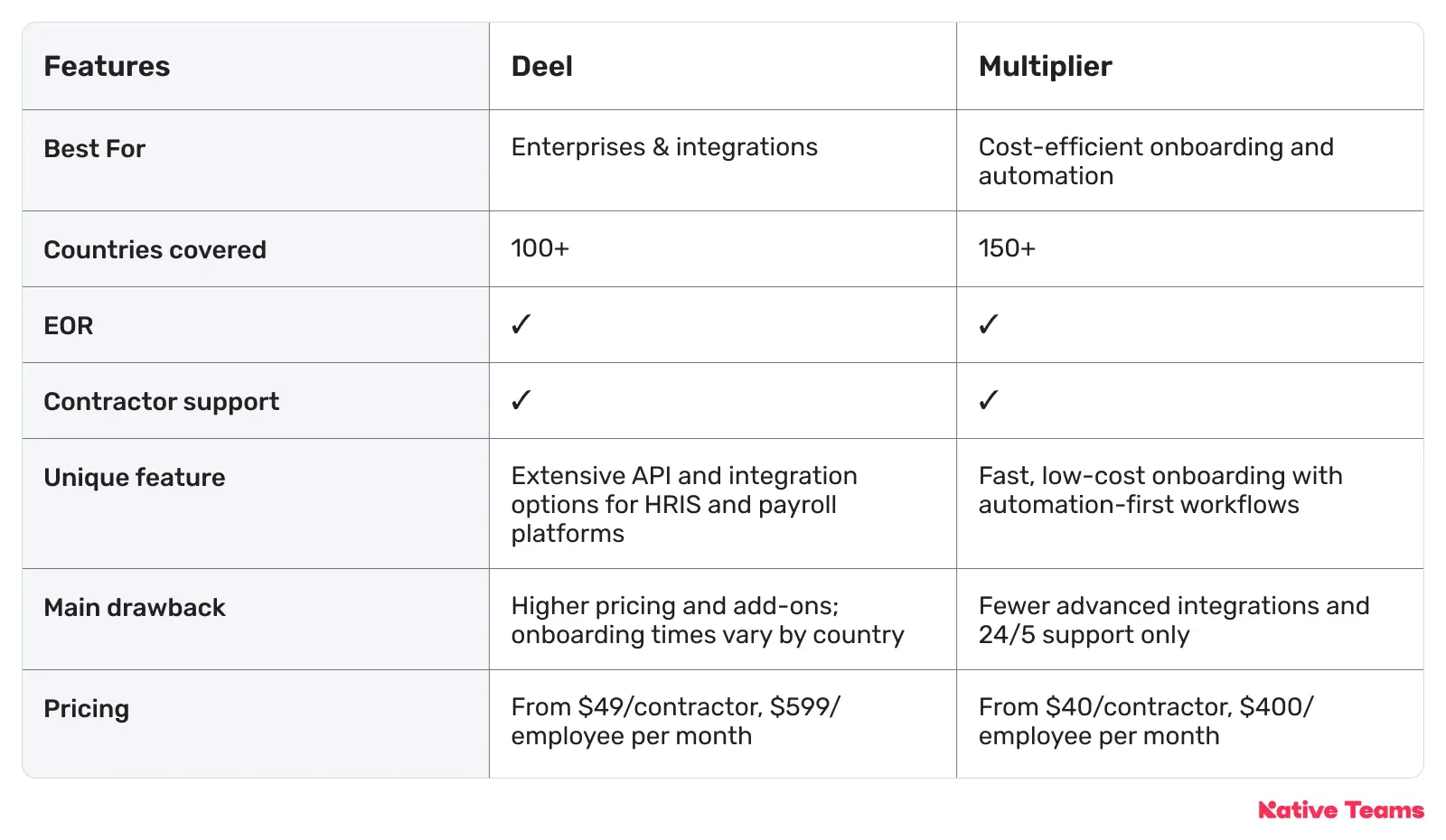Click the Countries covered row label

coord(155,249)
